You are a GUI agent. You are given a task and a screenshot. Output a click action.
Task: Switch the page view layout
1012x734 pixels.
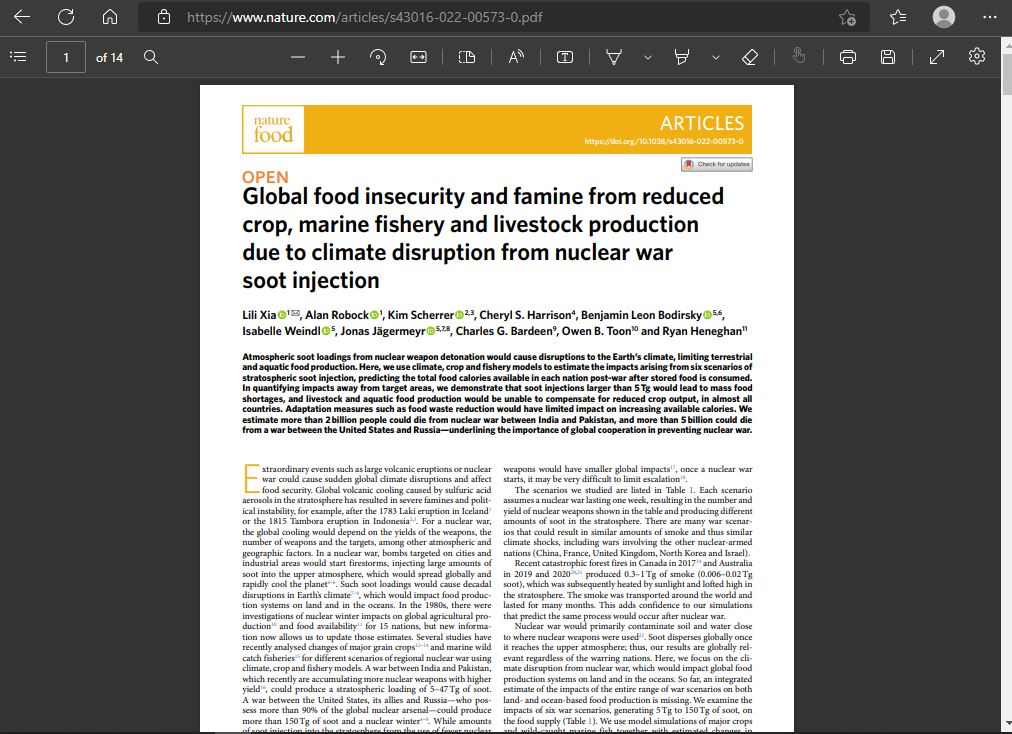[467, 57]
